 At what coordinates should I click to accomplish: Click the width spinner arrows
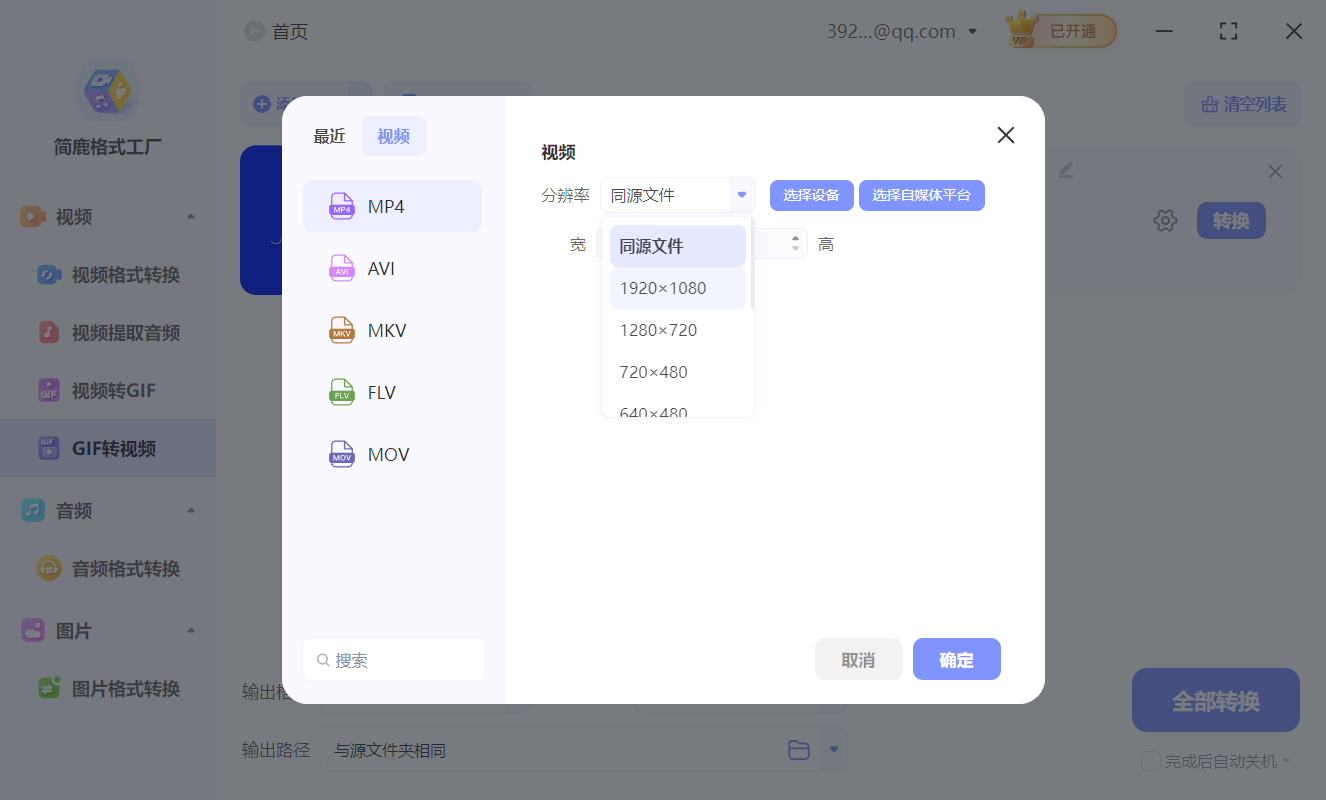796,243
